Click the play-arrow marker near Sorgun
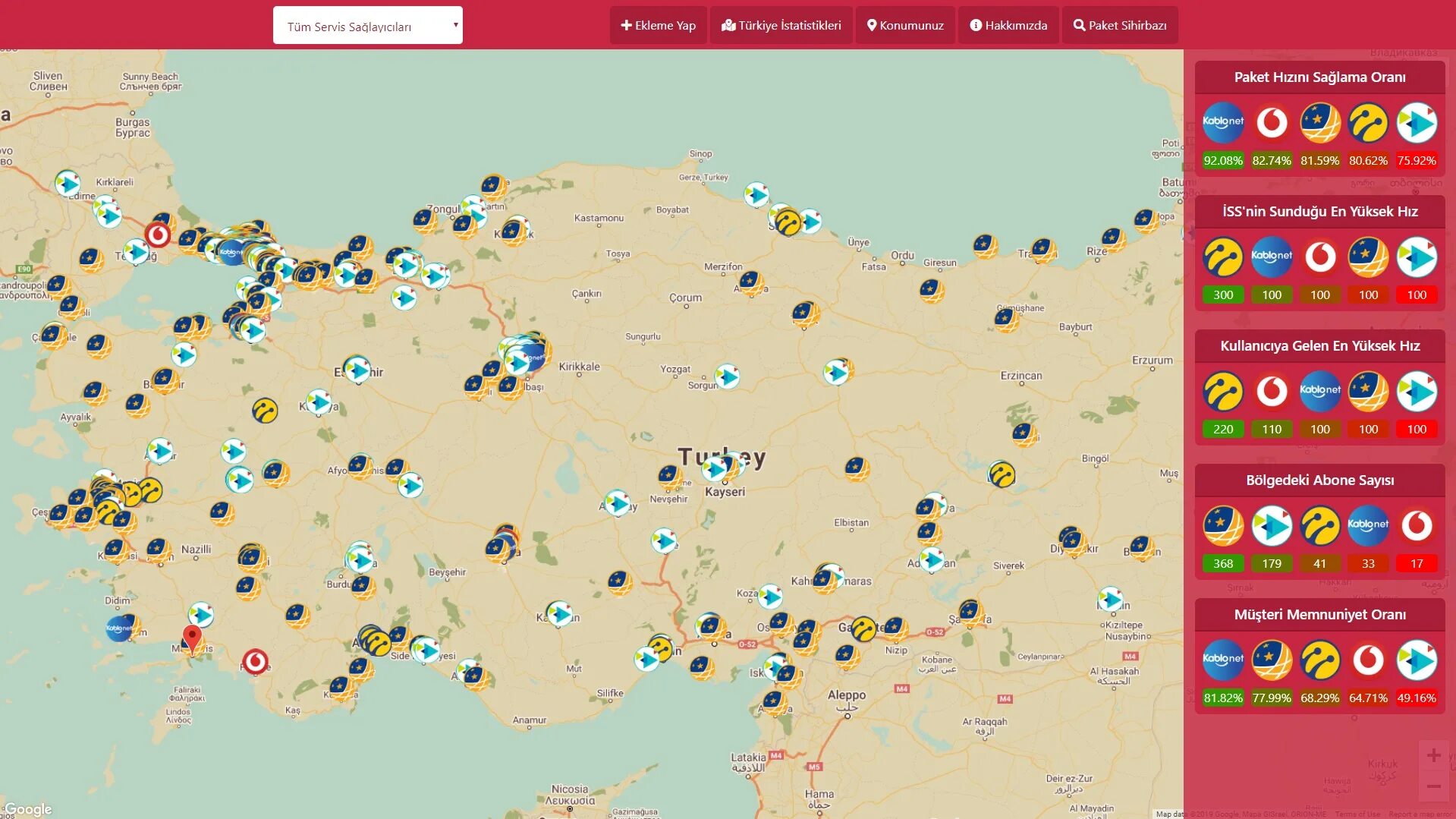The image size is (1456, 819). [x=727, y=376]
